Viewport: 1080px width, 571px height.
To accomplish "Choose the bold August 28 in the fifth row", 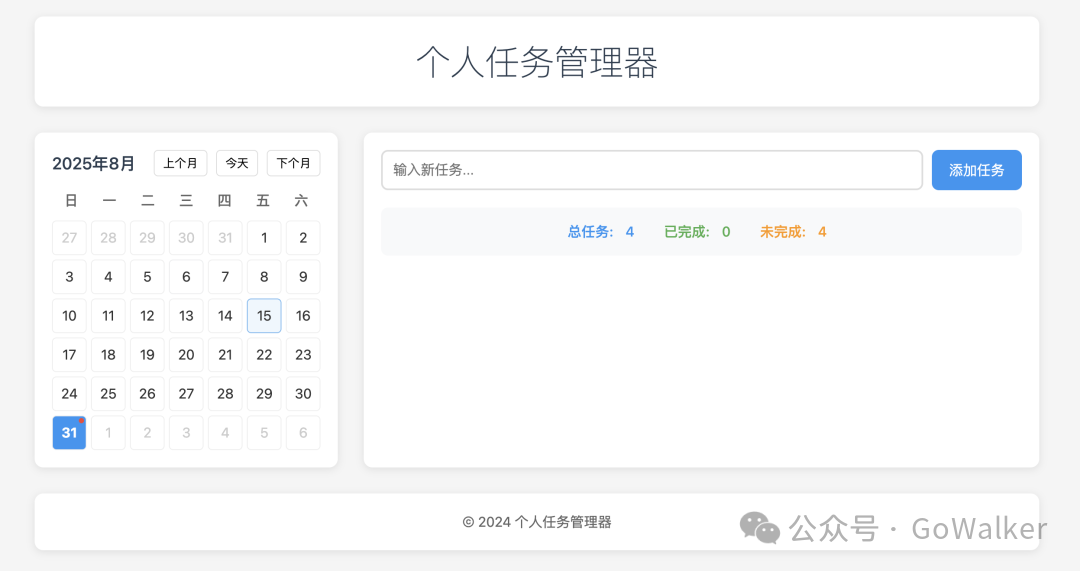I will [225, 393].
